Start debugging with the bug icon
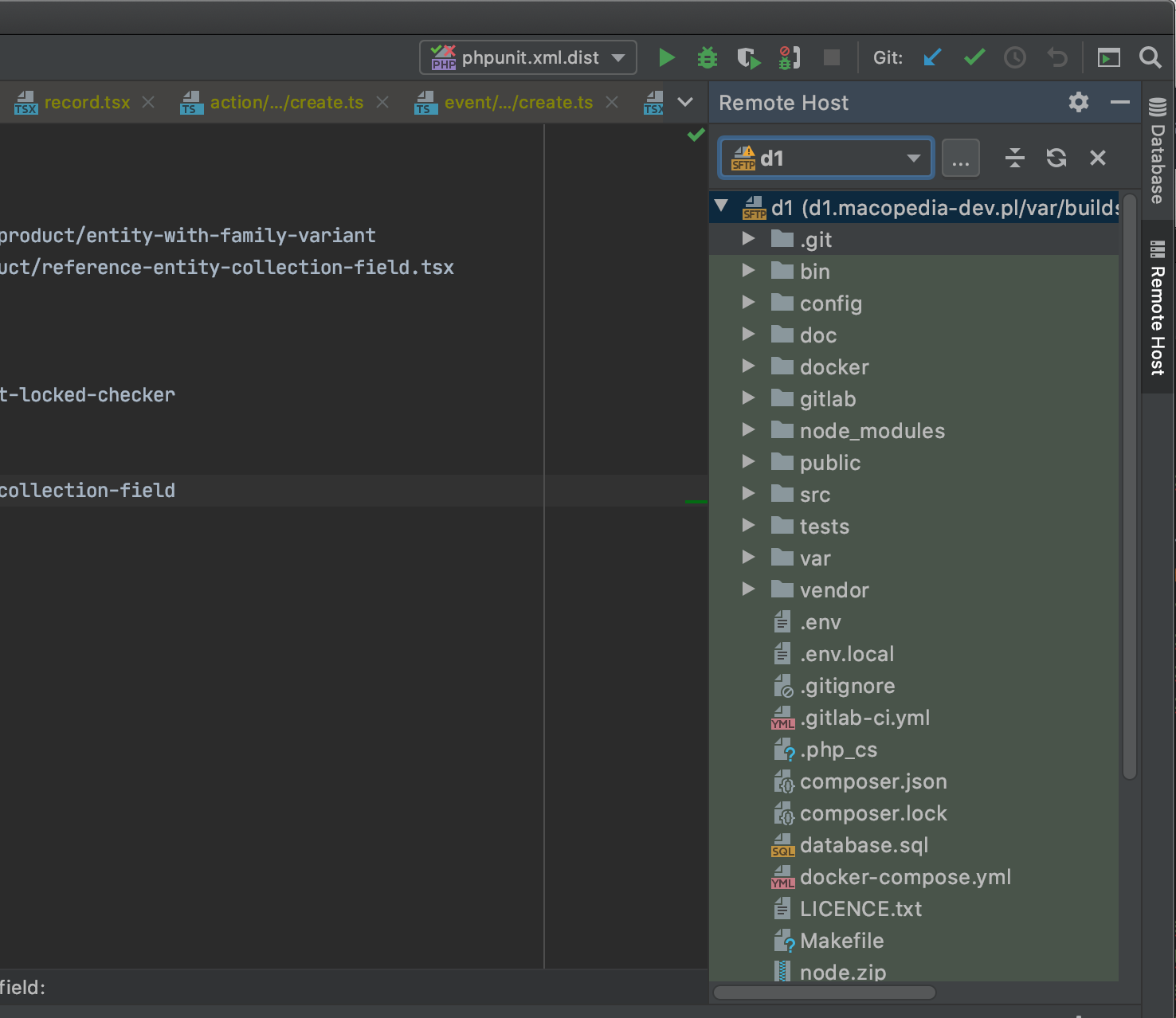Viewport: 1176px width, 1018px height. pyautogui.click(x=707, y=58)
